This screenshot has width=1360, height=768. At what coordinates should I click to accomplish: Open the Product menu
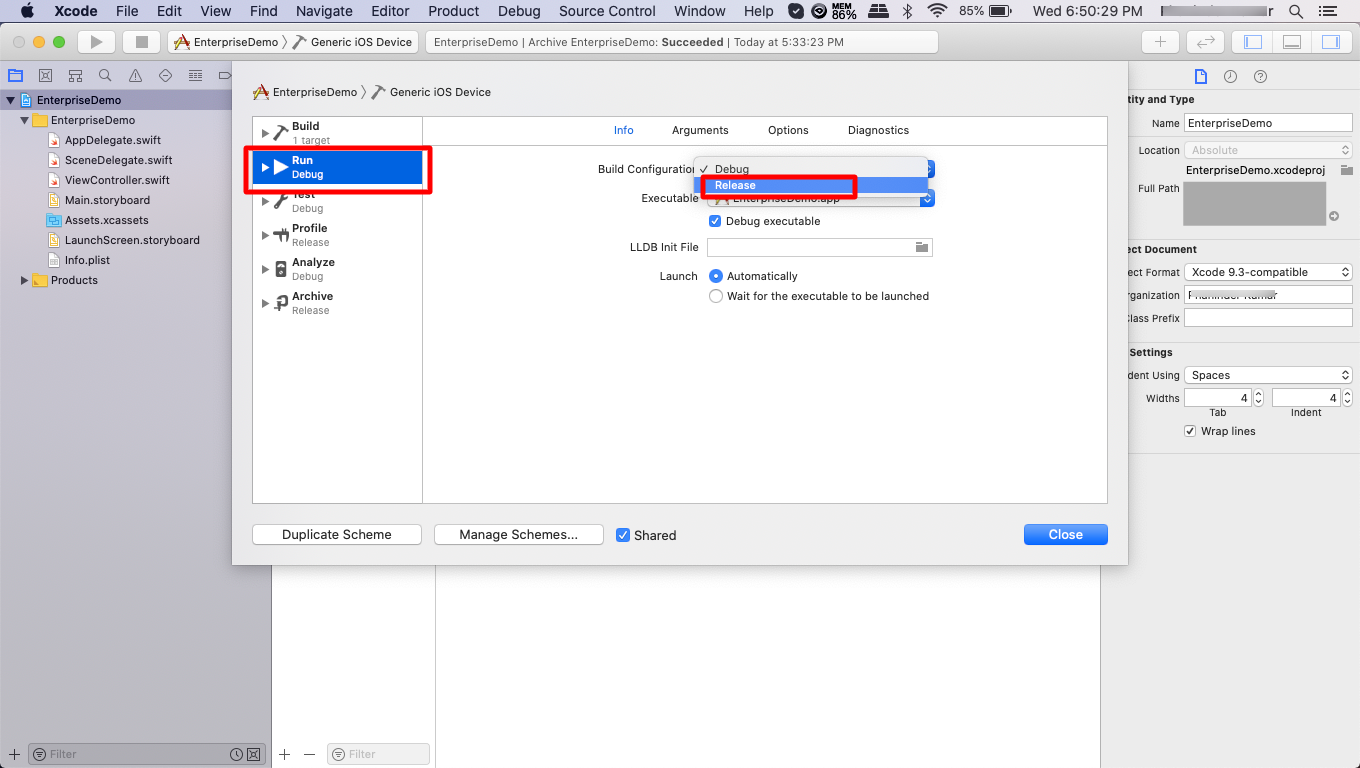pyautogui.click(x=454, y=11)
